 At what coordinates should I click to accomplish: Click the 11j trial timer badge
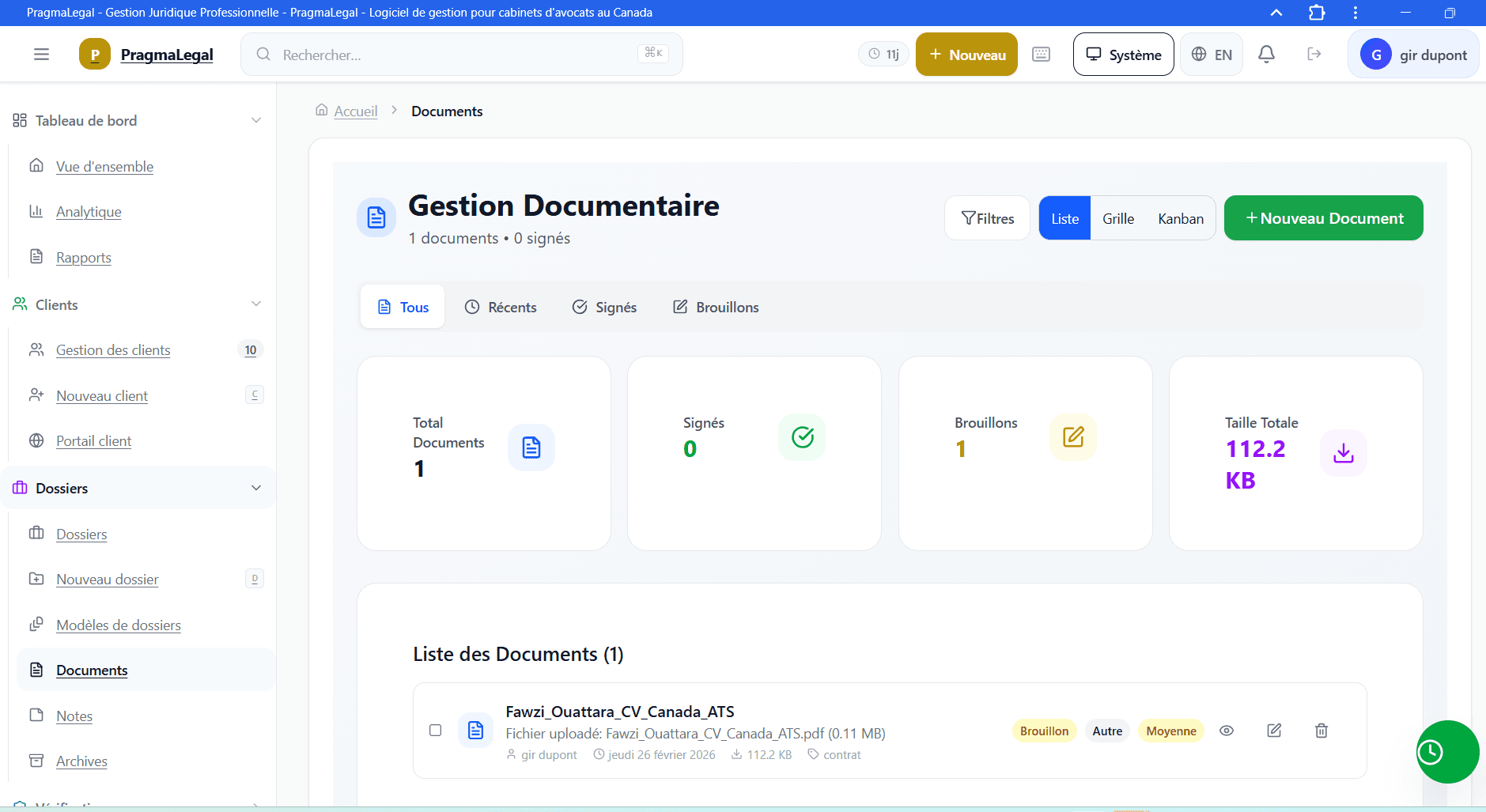tap(883, 55)
